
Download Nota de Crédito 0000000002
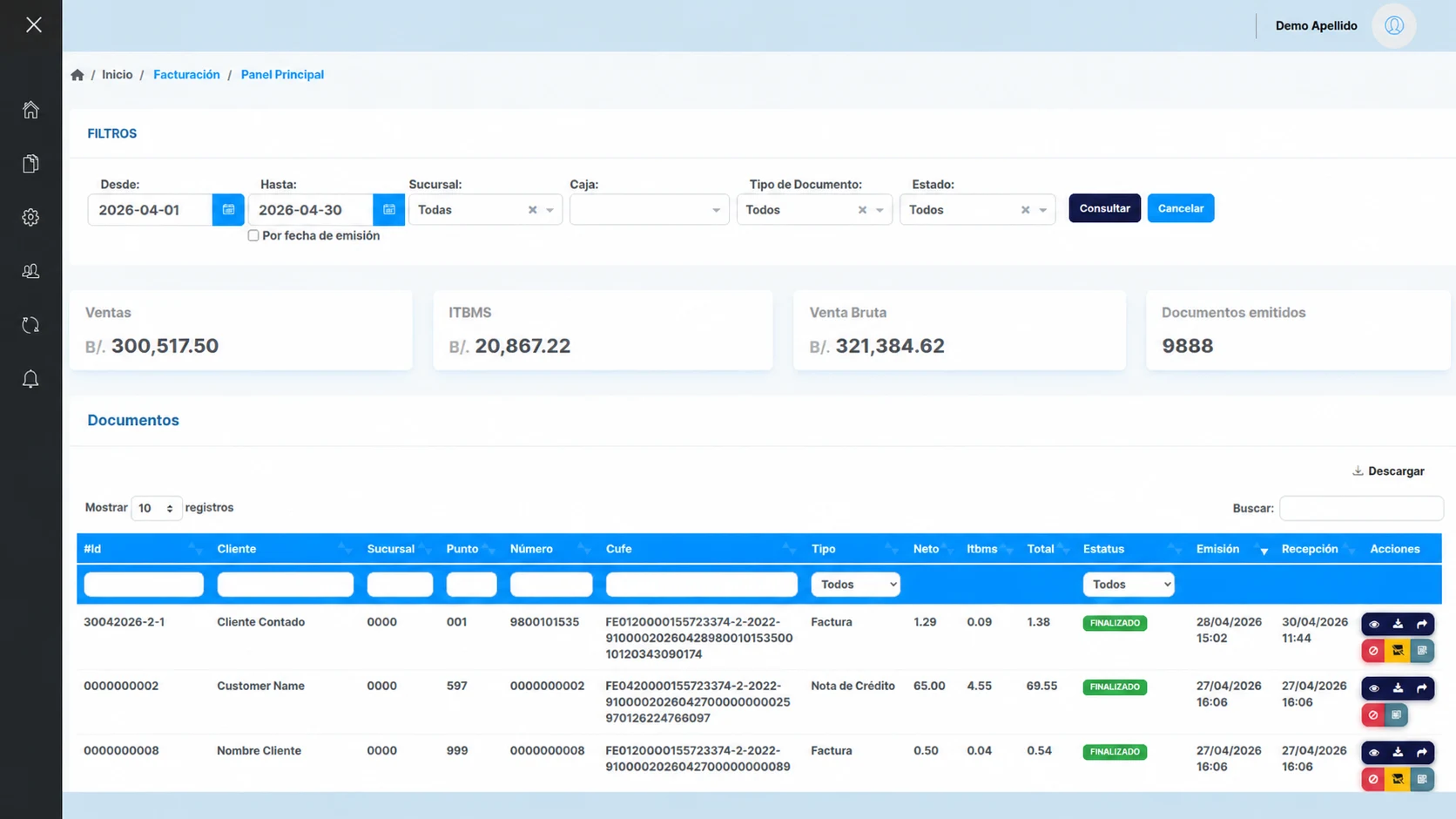coord(1398,688)
